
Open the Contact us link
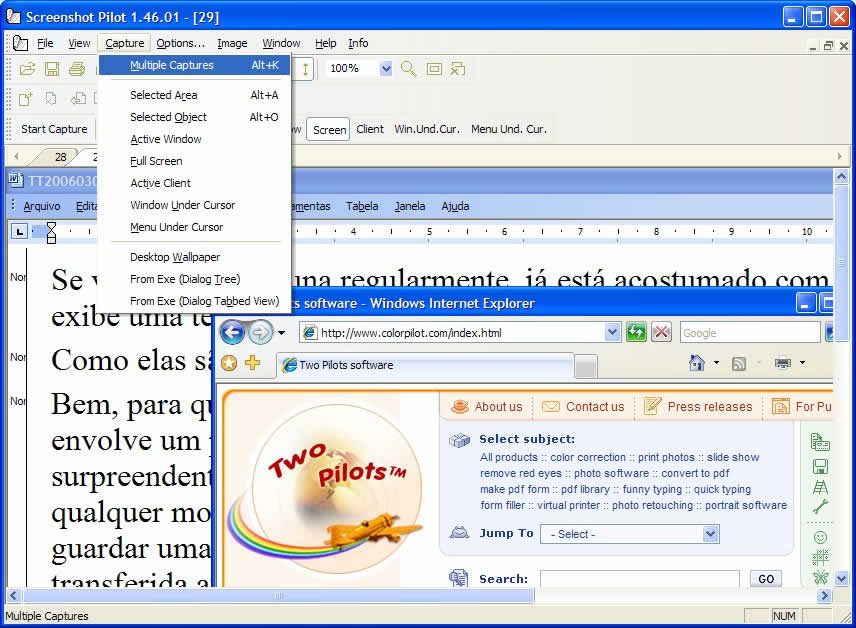click(x=595, y=407)
